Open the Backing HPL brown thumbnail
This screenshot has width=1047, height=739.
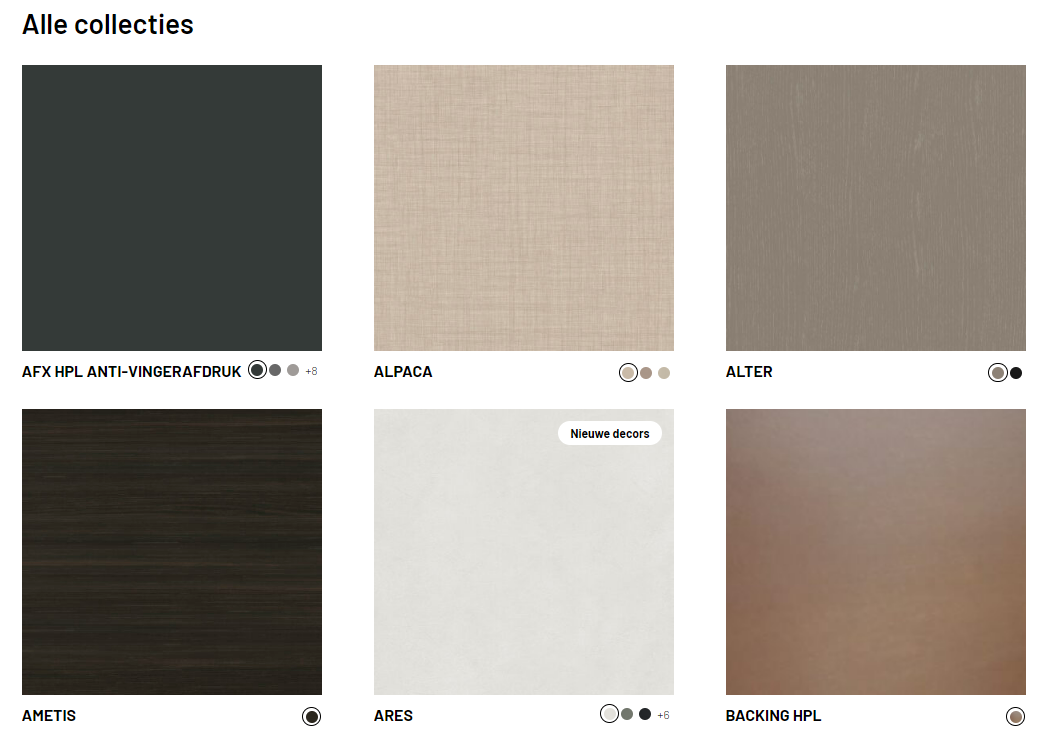tap(875, 552)
